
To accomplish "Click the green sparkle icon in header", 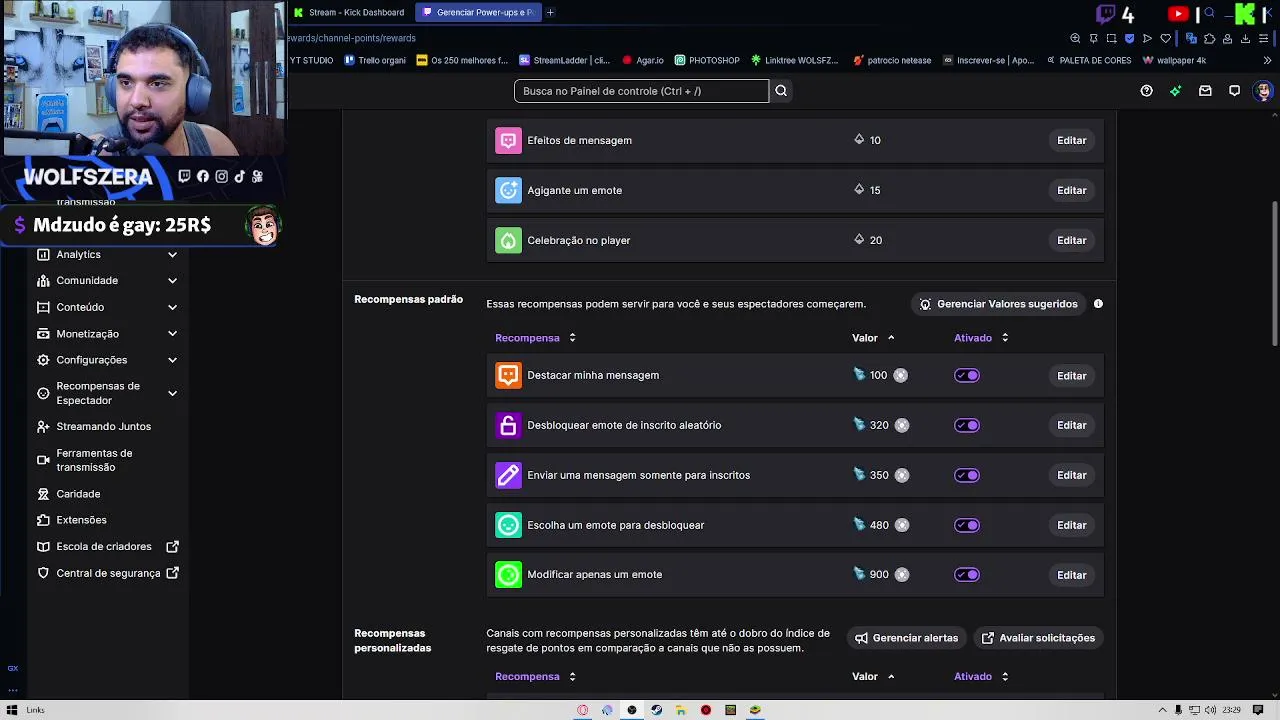I will click(x=1176, y=91).
